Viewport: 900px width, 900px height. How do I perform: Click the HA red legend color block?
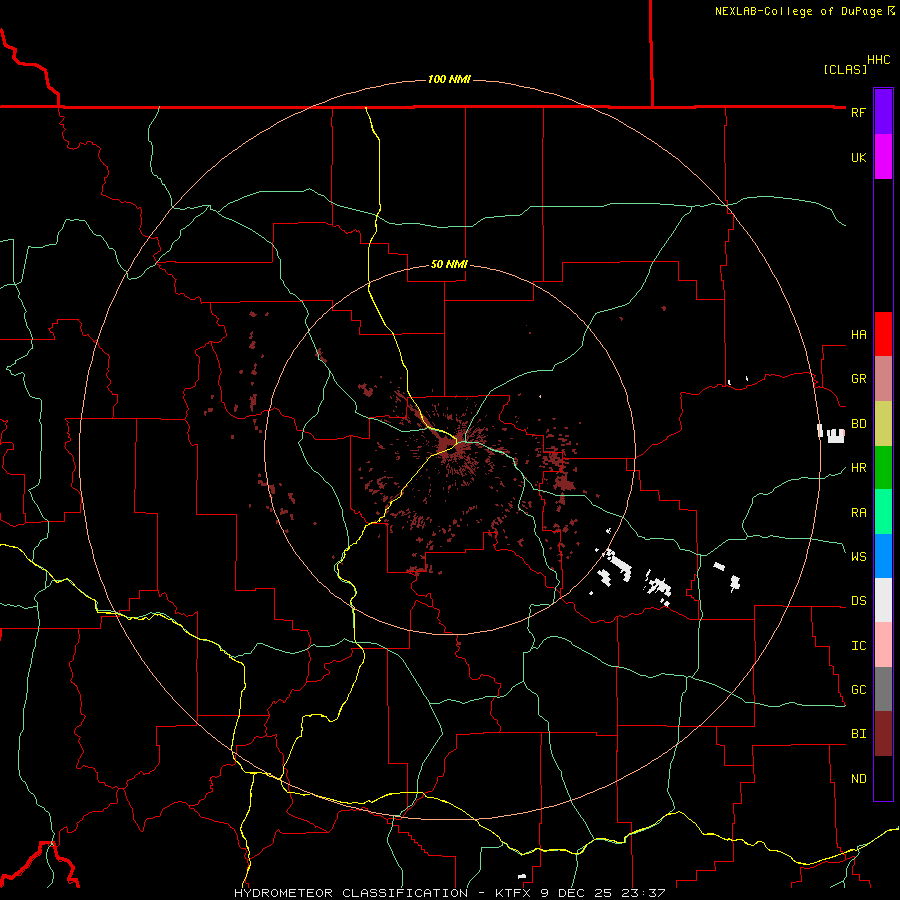883,334
